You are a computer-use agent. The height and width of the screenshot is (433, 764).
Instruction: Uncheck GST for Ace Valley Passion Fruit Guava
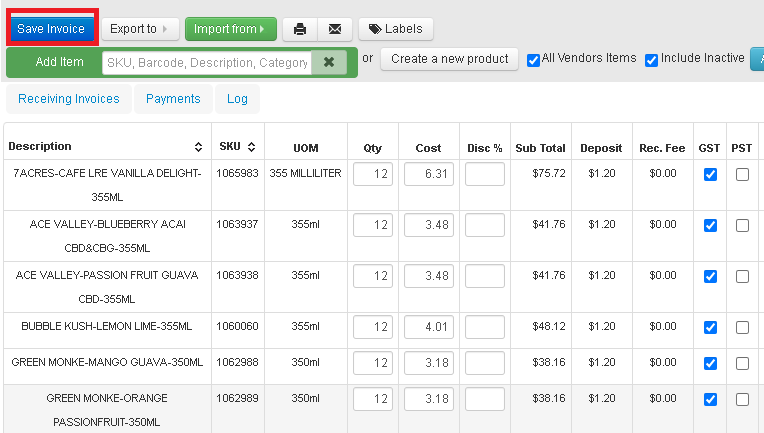(710, 276)
